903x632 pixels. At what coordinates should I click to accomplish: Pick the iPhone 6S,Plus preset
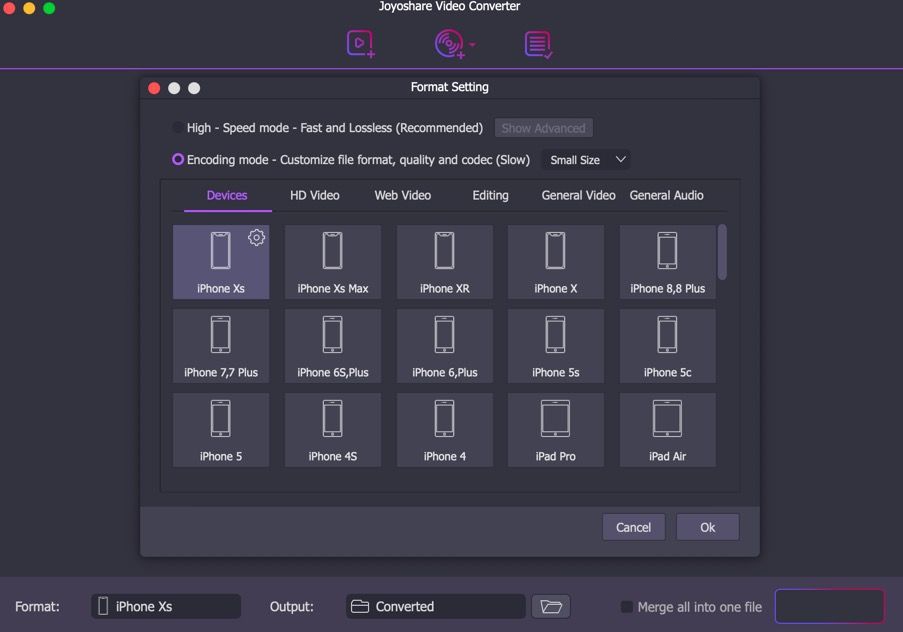332,346
